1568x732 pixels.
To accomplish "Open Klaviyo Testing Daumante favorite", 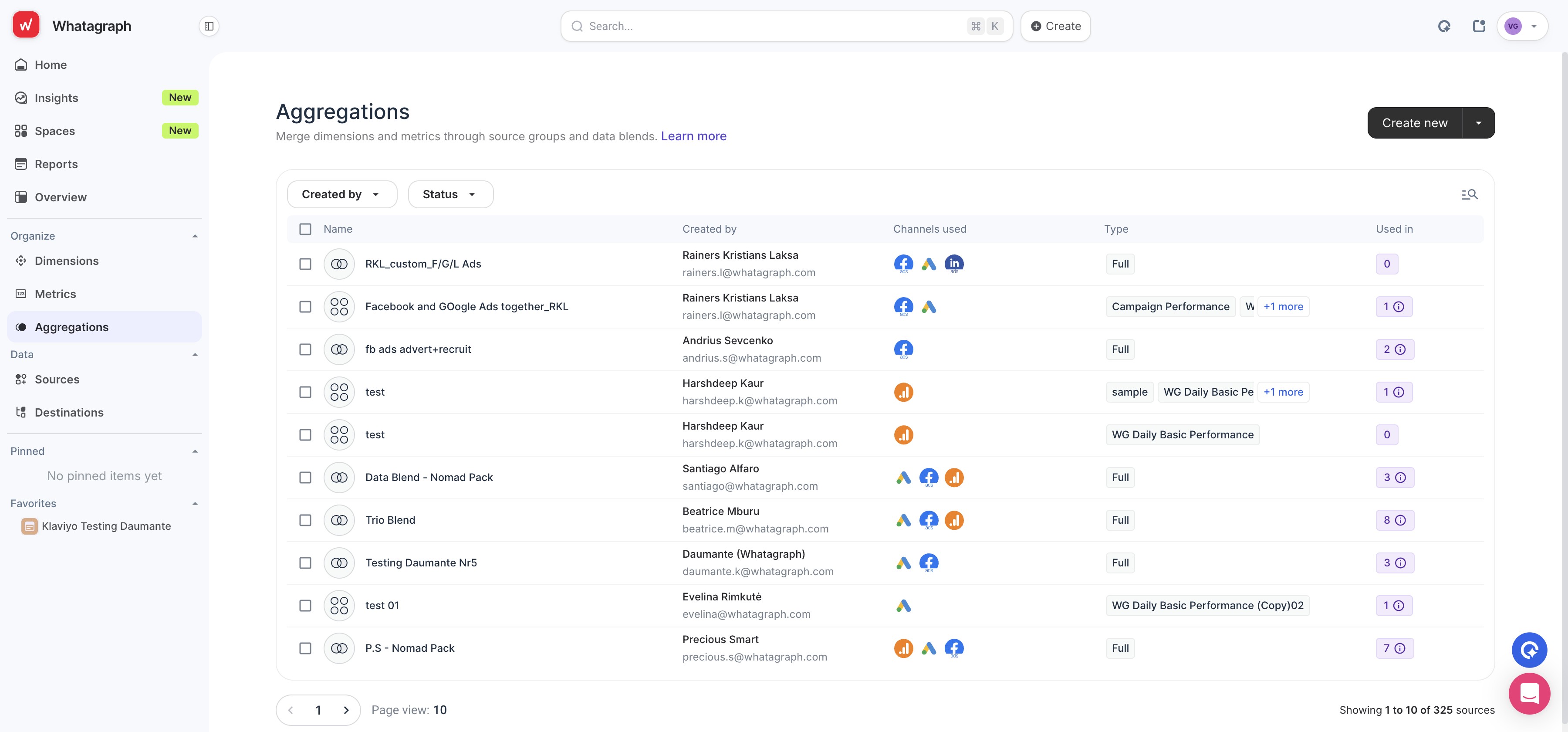I will click(105, 526).
